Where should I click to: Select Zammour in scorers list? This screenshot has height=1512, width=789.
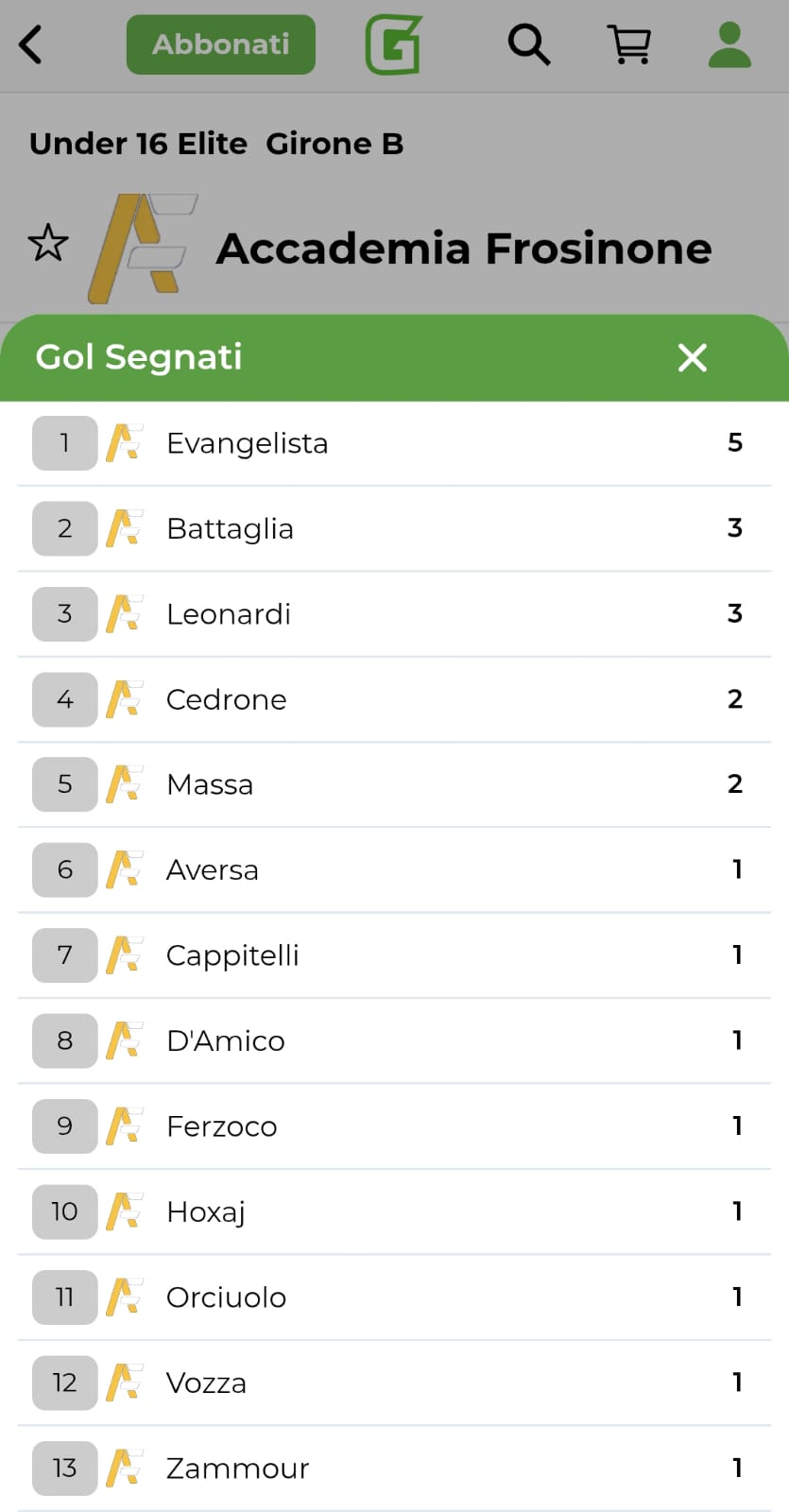coord(238,1469)
